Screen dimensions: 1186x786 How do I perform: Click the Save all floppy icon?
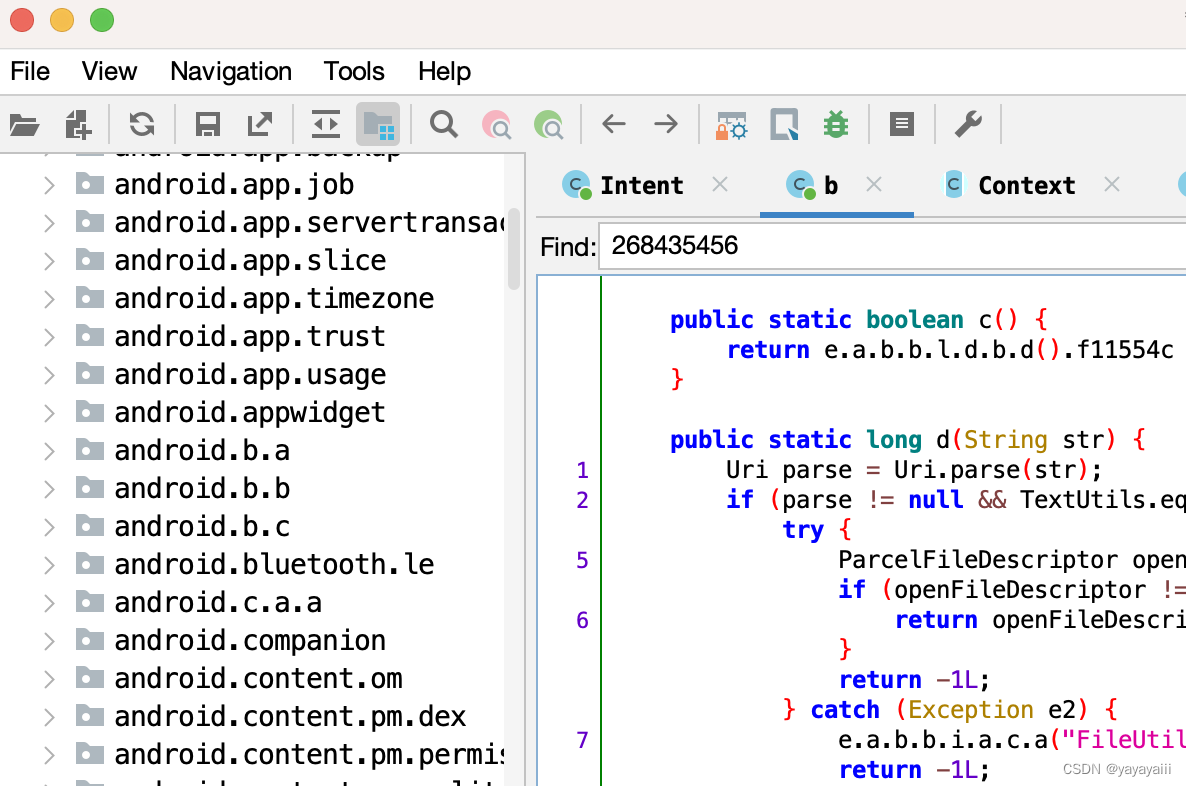pyautogui.click(x=207, y=124)
